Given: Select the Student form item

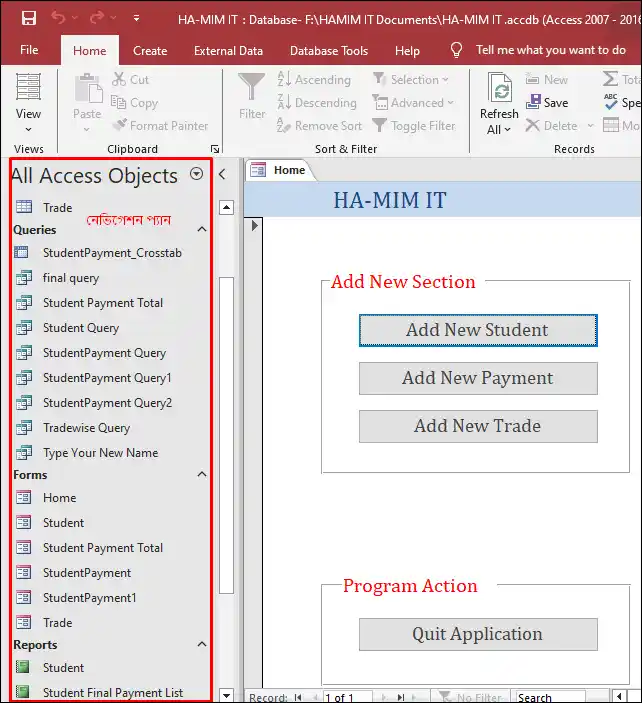Looking at the screenshot, I should pos(63,523).
